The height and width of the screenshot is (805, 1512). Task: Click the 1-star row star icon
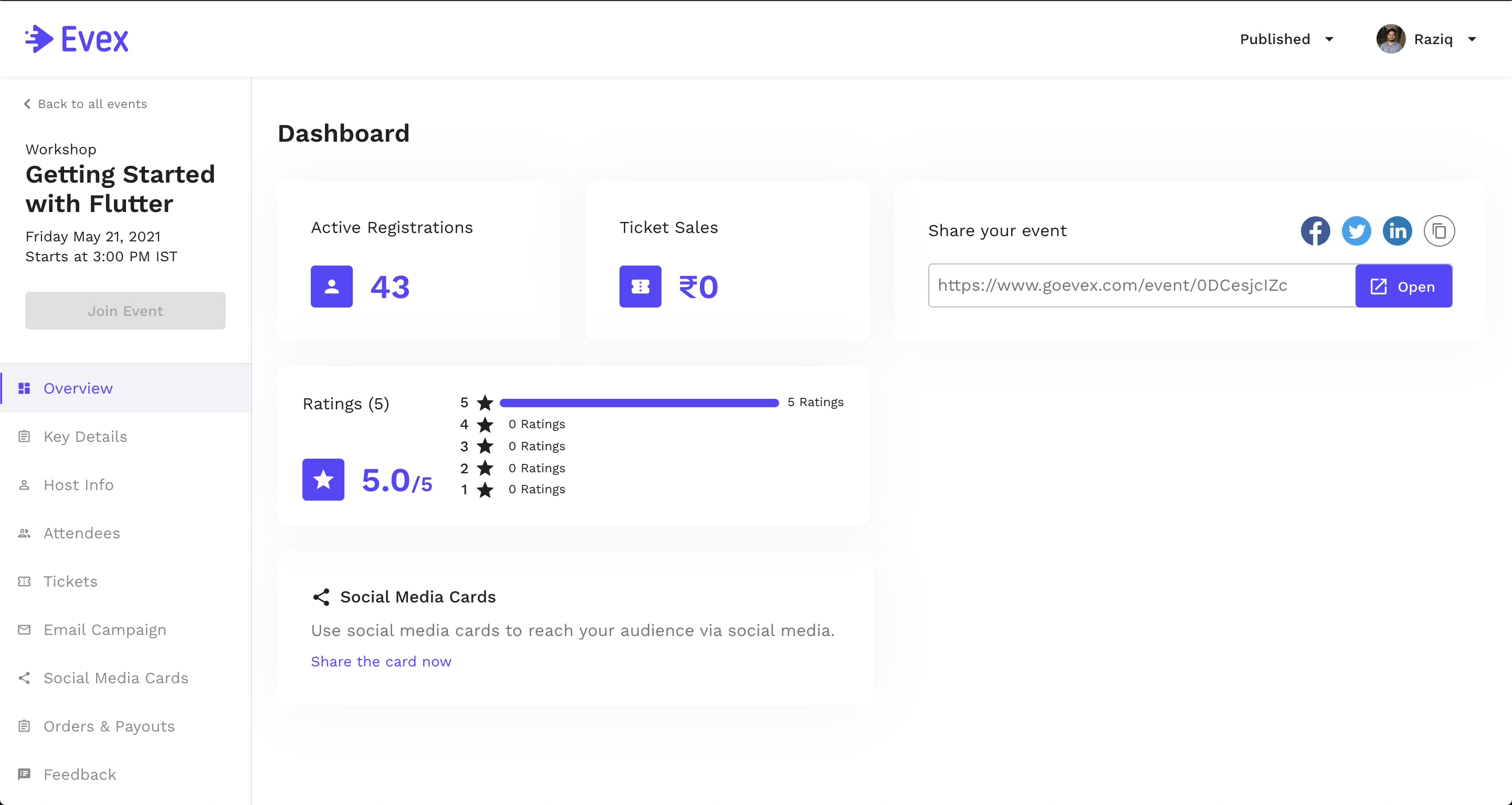coord(485,489)
